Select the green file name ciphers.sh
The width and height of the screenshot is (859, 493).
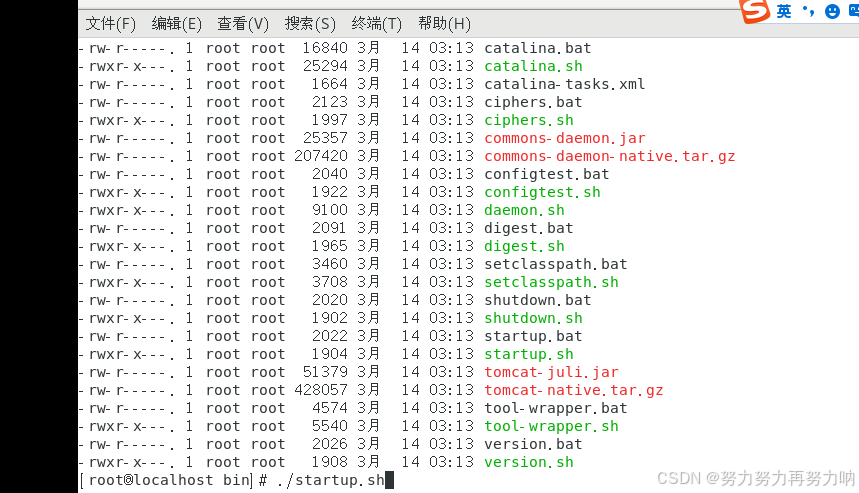529,121
